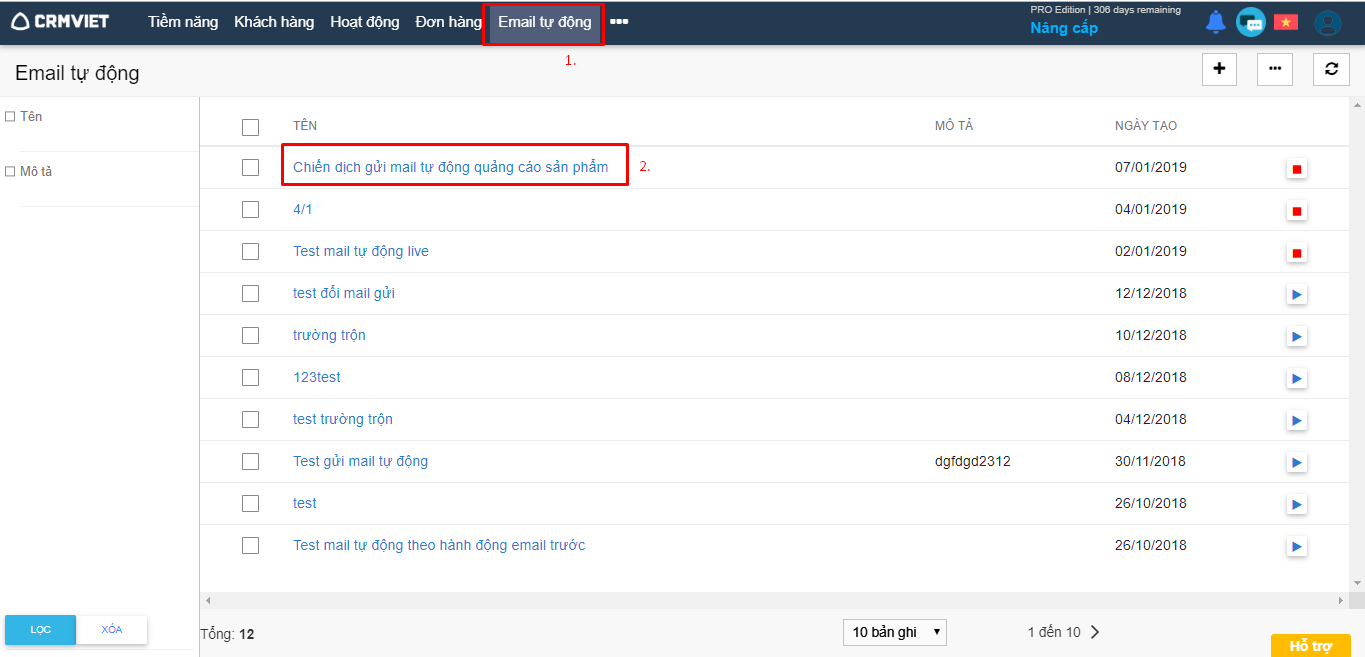This screenshot has height=657, width=1365.
Task: Open the Đơn hàng menu item
Action: click(448, 22)
